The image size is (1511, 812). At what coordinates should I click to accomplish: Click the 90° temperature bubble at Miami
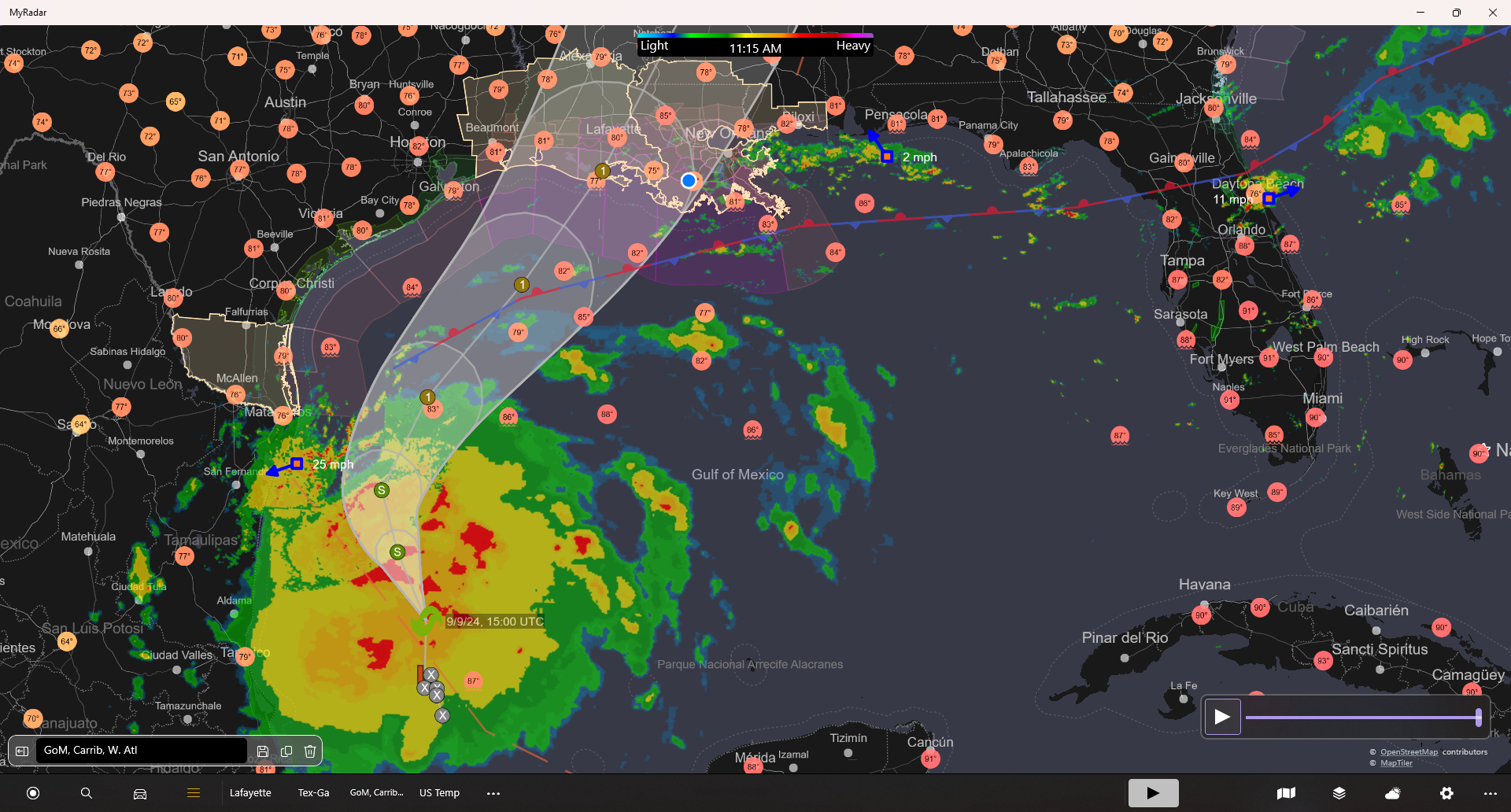(1314, 418)
